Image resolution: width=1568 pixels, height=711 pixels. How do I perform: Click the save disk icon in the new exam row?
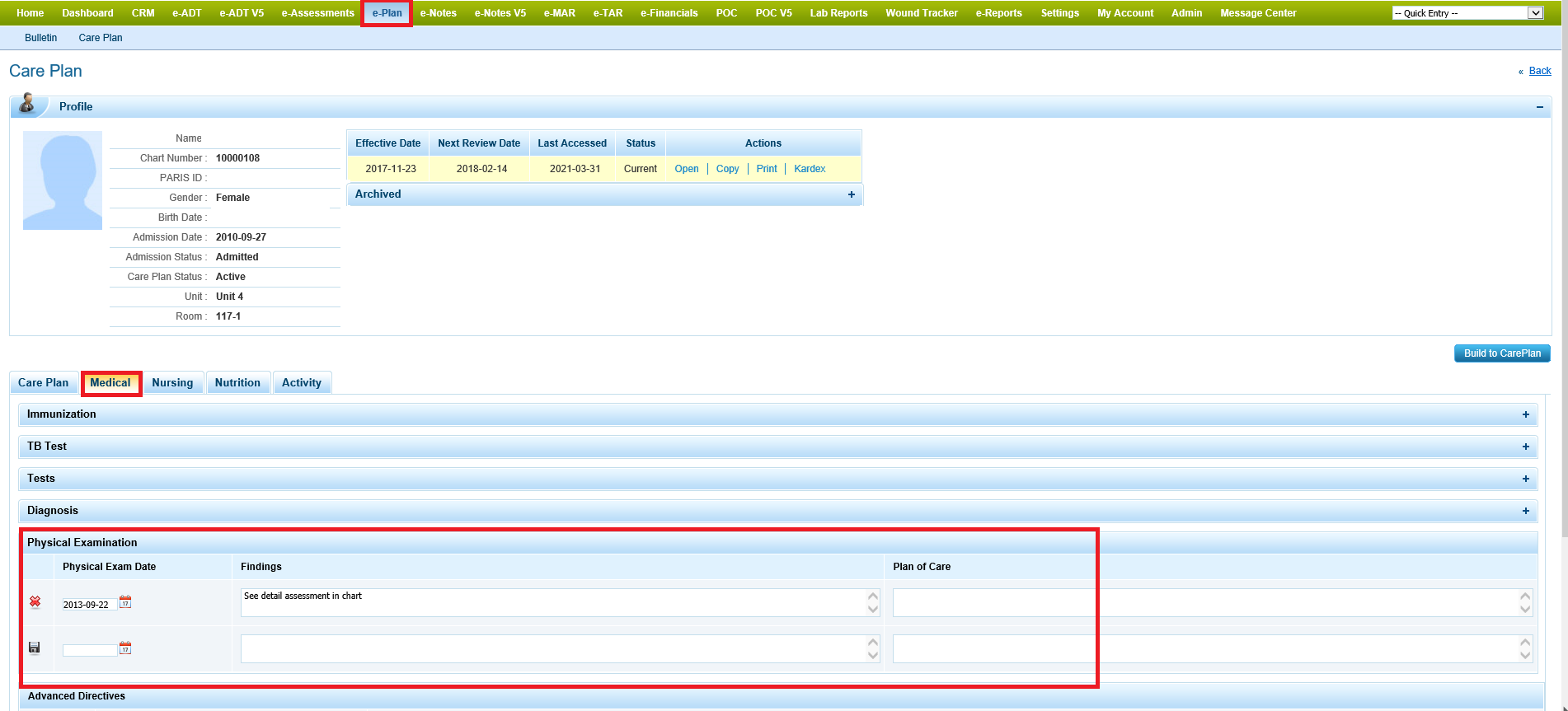pyautogui.click(x=34, y=648)
